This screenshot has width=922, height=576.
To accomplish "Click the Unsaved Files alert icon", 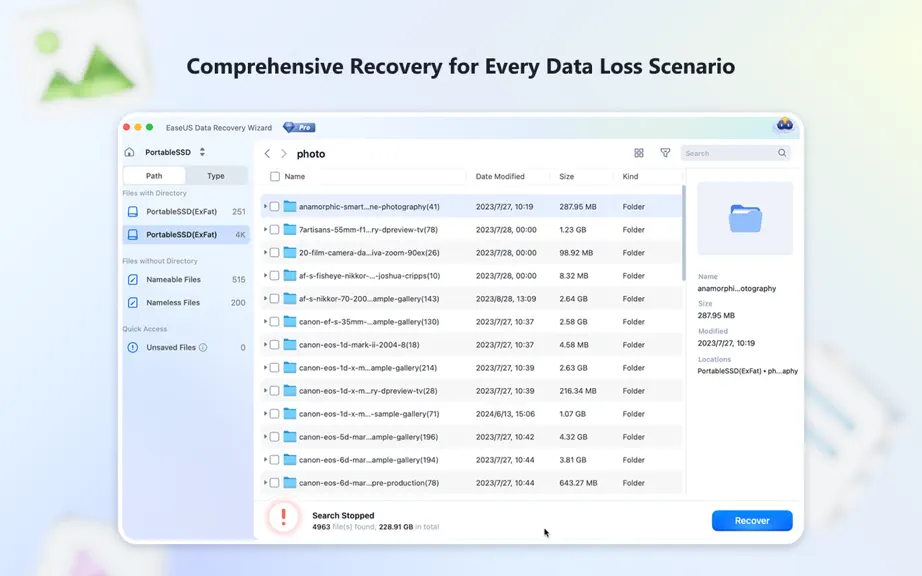I will click(x=133, y=347).
